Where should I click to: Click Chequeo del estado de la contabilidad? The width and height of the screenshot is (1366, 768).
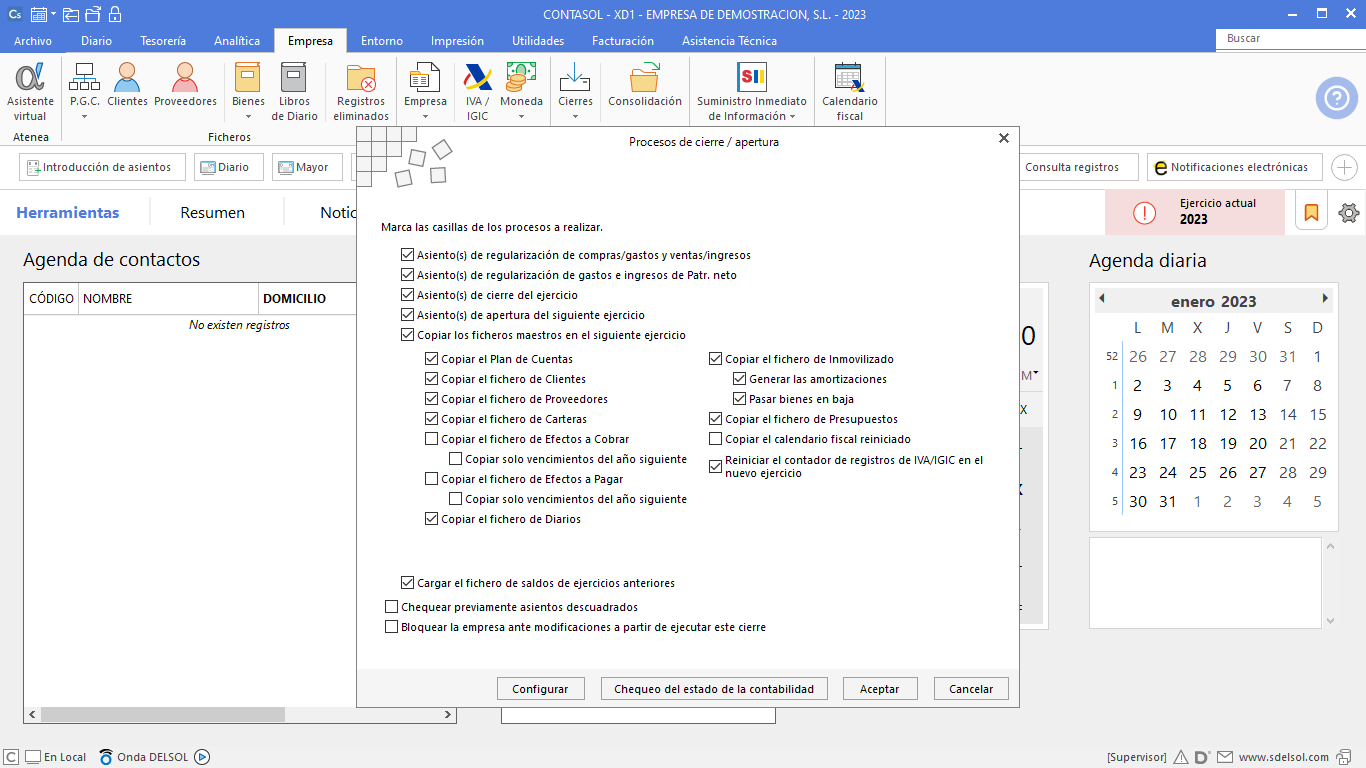pos(720,689)
